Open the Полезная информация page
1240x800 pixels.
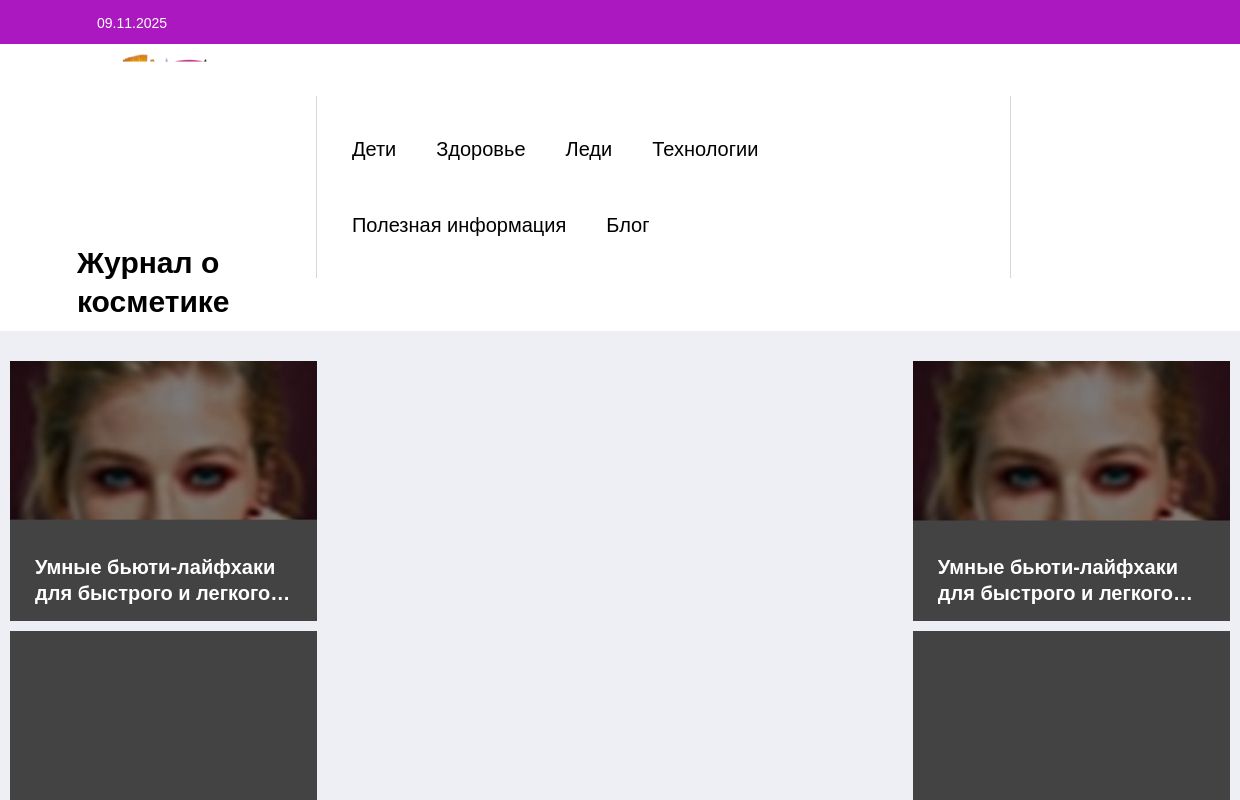(459, 225)
